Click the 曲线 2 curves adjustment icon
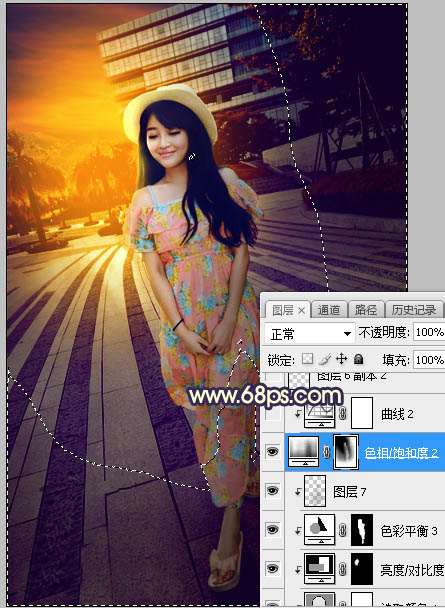Image resolution: width=445 pixels, height=608 pixels. [x=319, y=415]
